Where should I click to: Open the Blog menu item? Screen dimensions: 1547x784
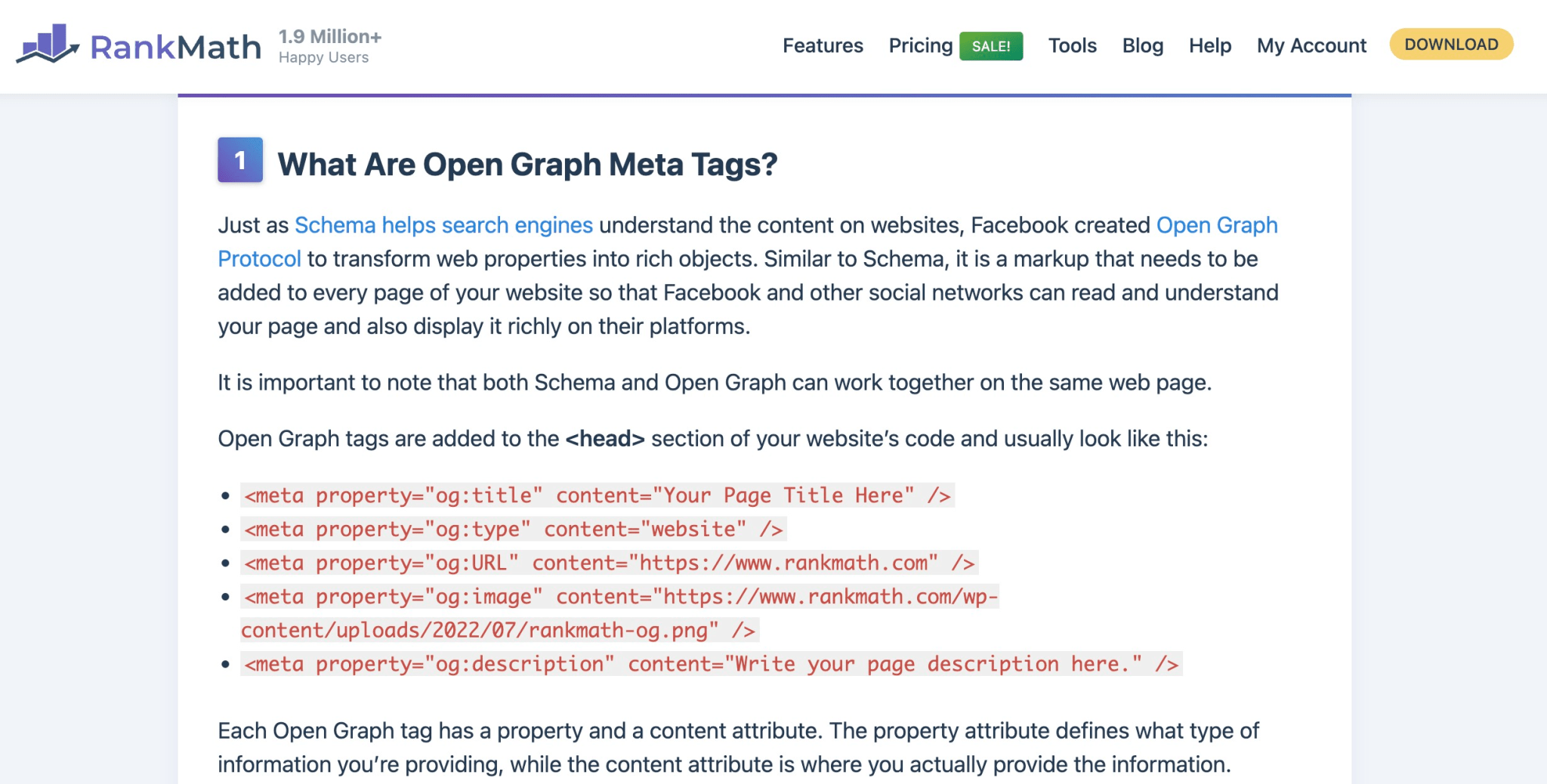tap(1142, 46)
